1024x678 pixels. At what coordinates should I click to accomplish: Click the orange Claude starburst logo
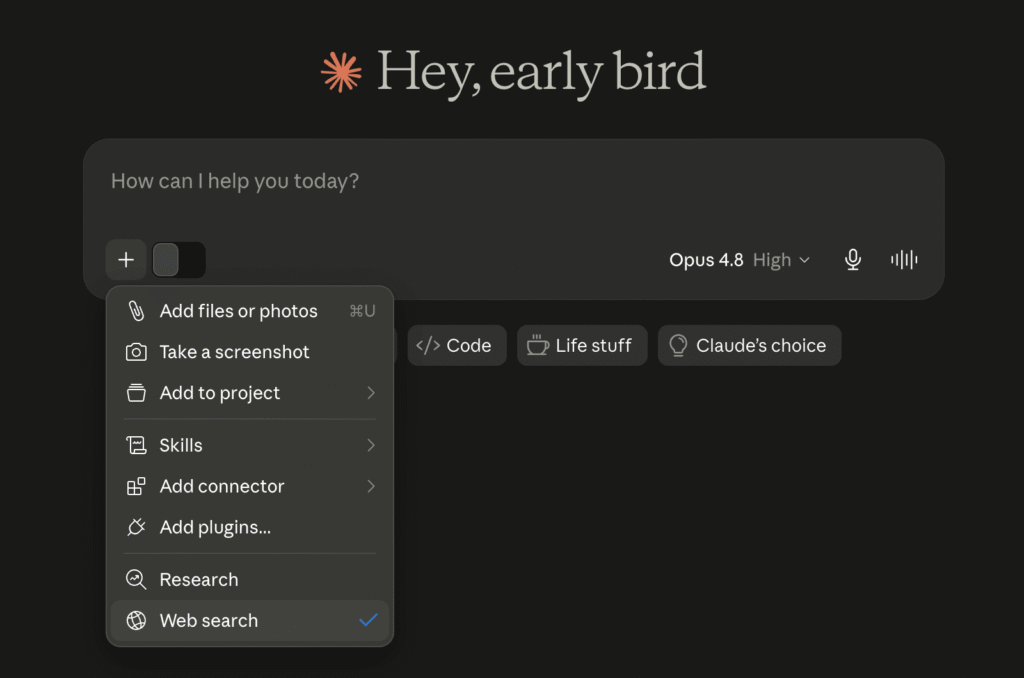341,72
